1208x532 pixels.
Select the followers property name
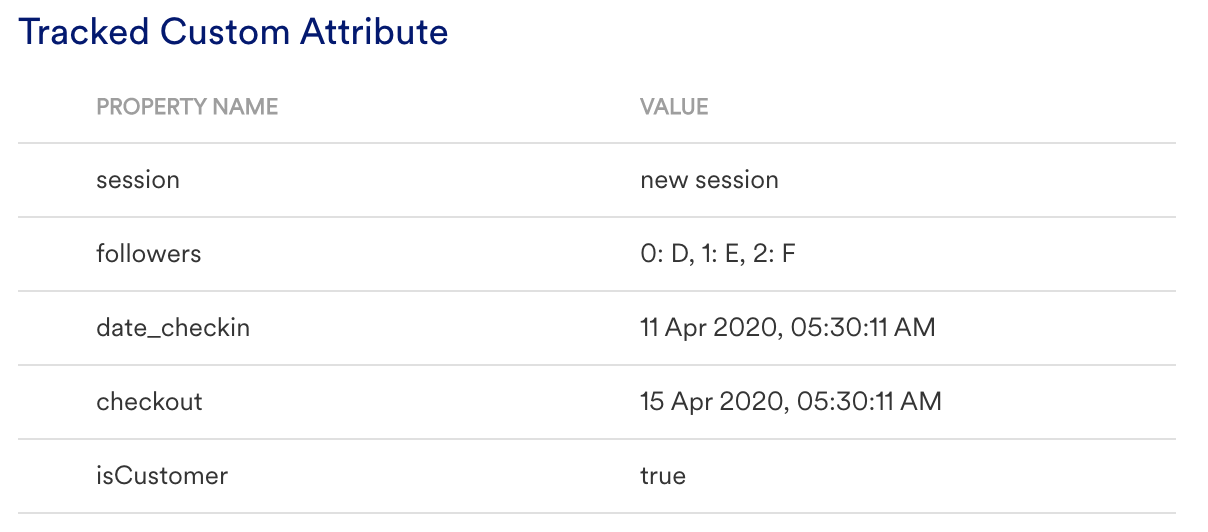tap(148, 254)
